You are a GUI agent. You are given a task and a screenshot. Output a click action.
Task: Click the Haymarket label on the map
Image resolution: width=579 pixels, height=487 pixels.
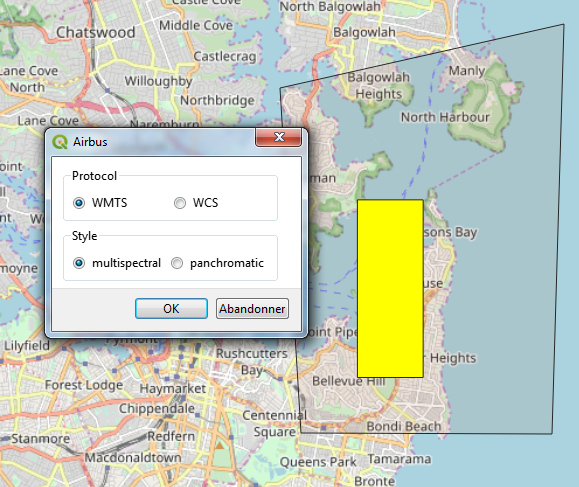[173, 389]
